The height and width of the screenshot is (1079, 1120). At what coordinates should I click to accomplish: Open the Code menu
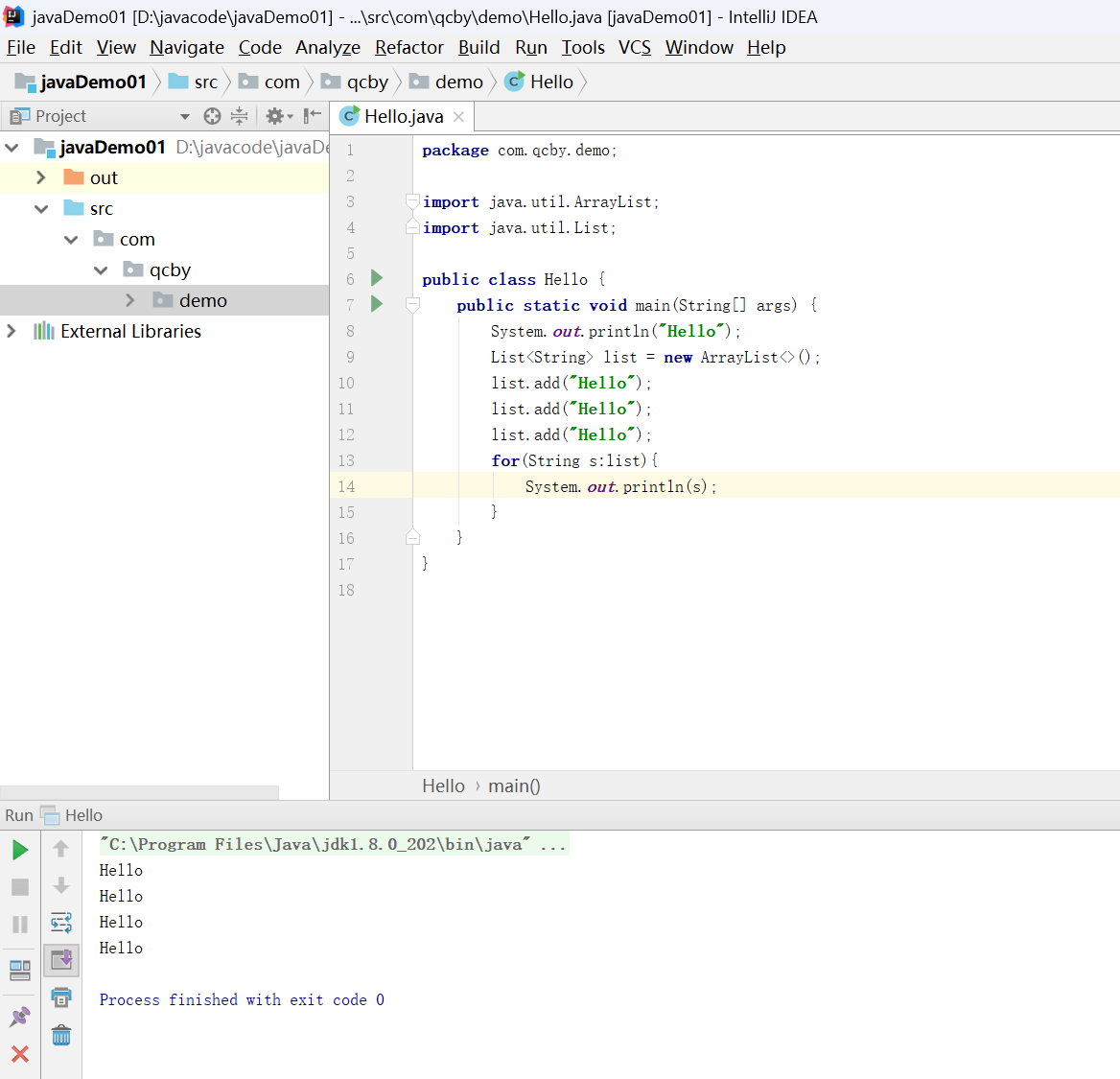tap(260, 47)
